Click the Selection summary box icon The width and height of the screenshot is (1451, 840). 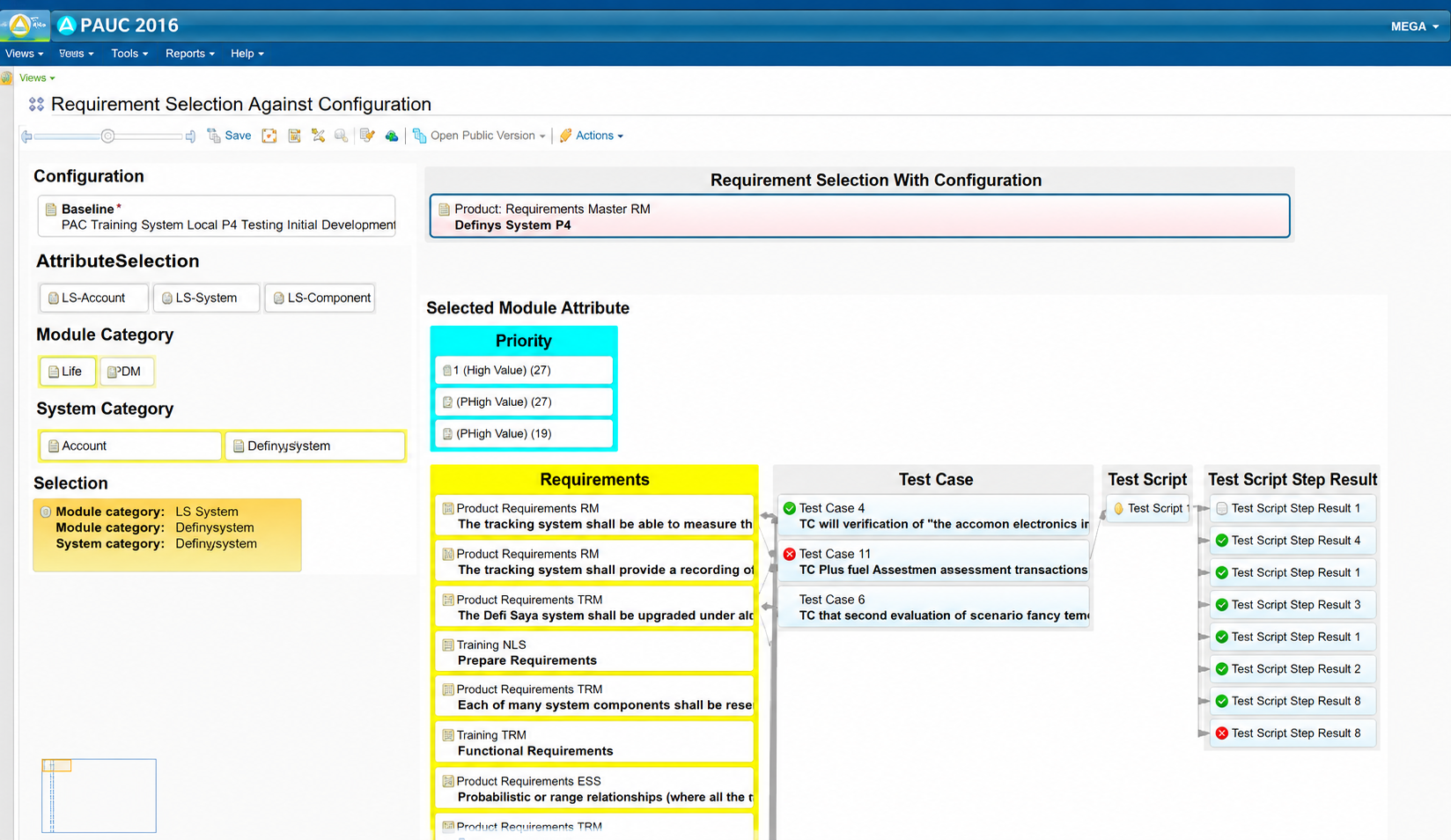click(x=46, y=512)
